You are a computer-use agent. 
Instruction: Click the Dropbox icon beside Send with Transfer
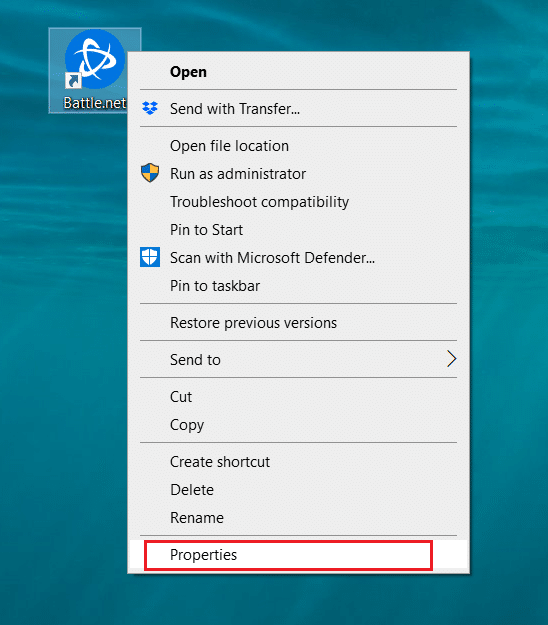click(150, 108)
